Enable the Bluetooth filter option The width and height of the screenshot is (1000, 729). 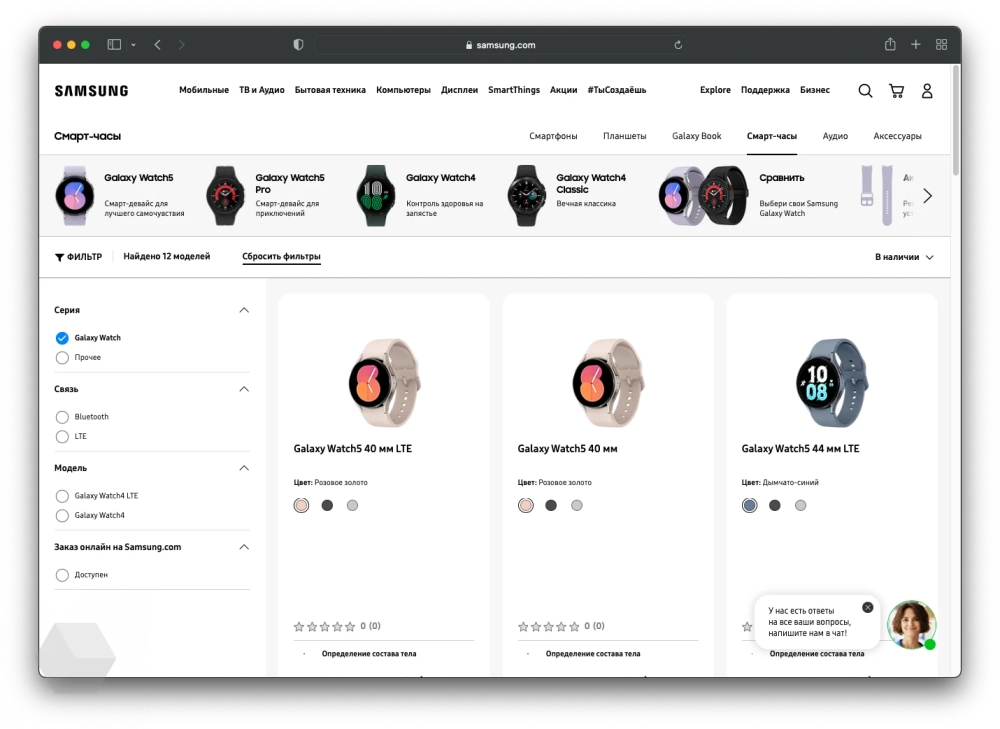pos(62,417)
